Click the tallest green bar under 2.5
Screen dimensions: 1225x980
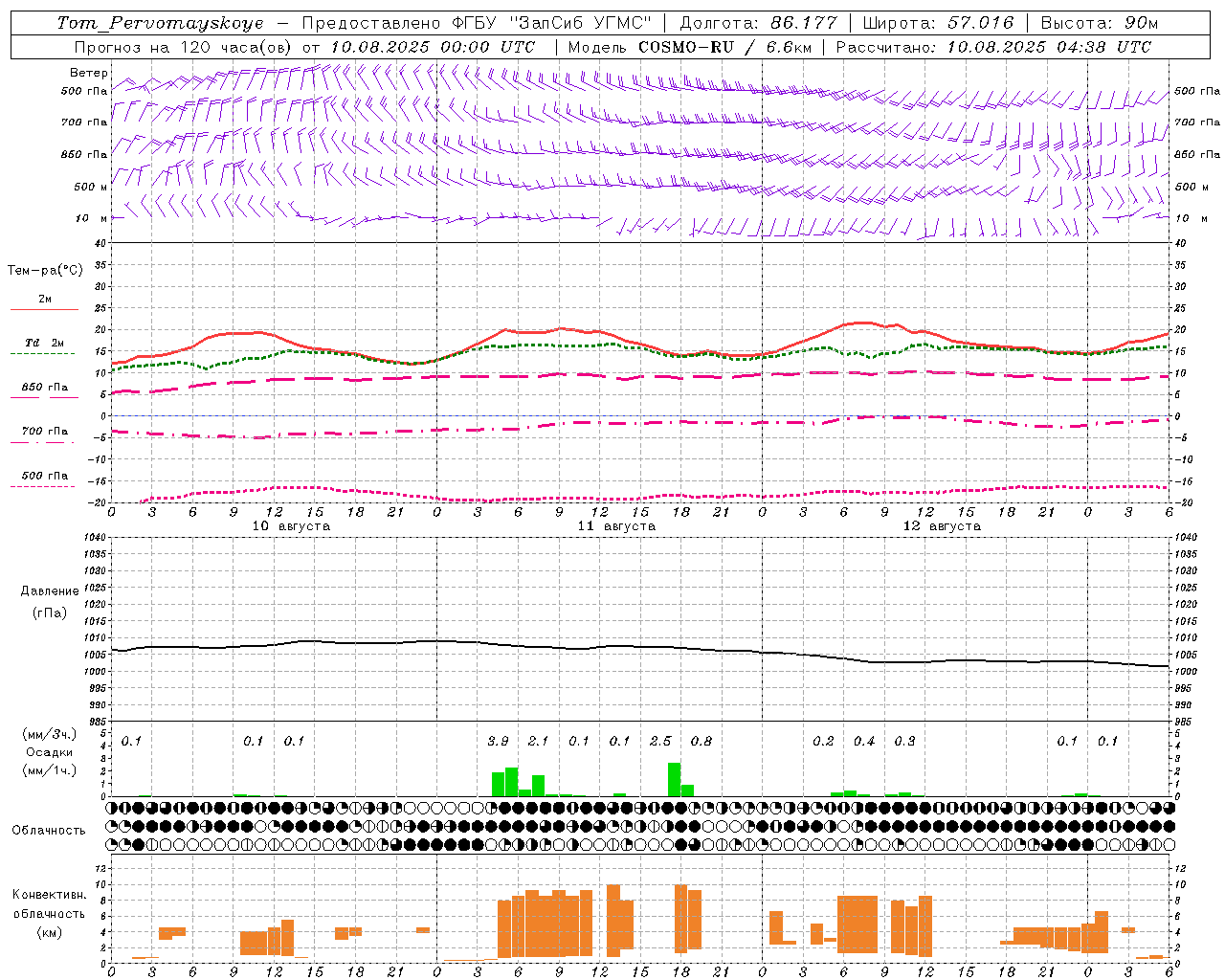674,780
